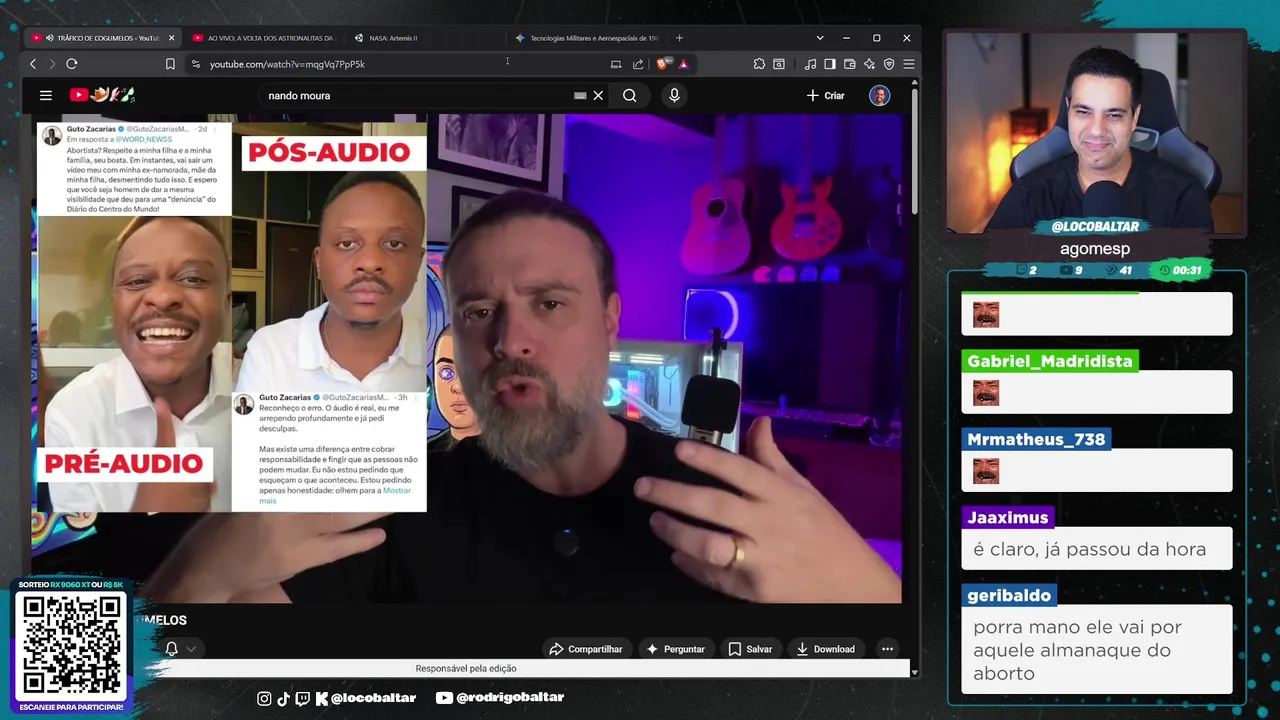
Task: Share this page from the address bar
Action: [638, 64]
